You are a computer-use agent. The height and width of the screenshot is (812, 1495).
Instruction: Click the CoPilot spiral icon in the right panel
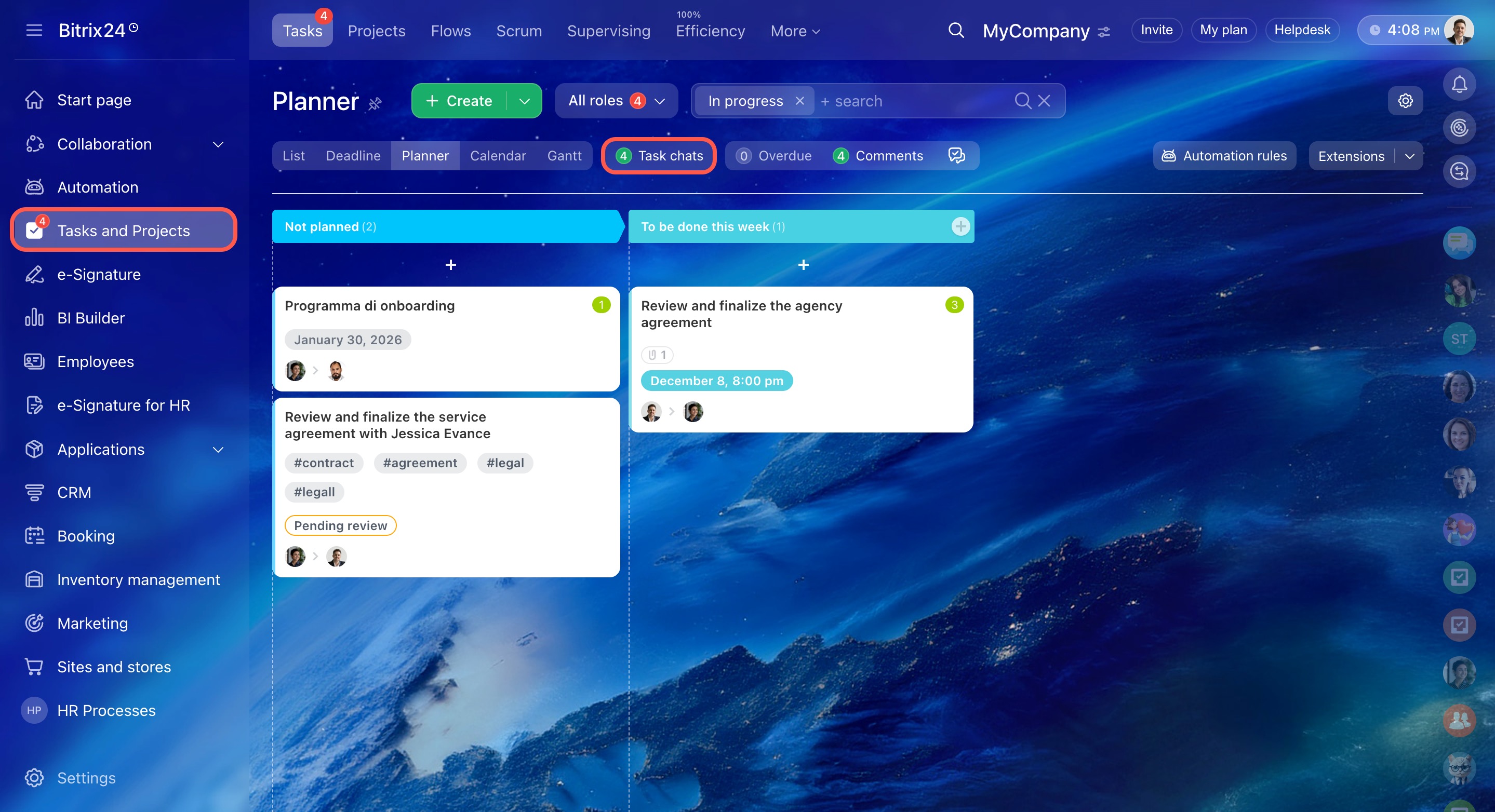click(x=1459, y=128)
